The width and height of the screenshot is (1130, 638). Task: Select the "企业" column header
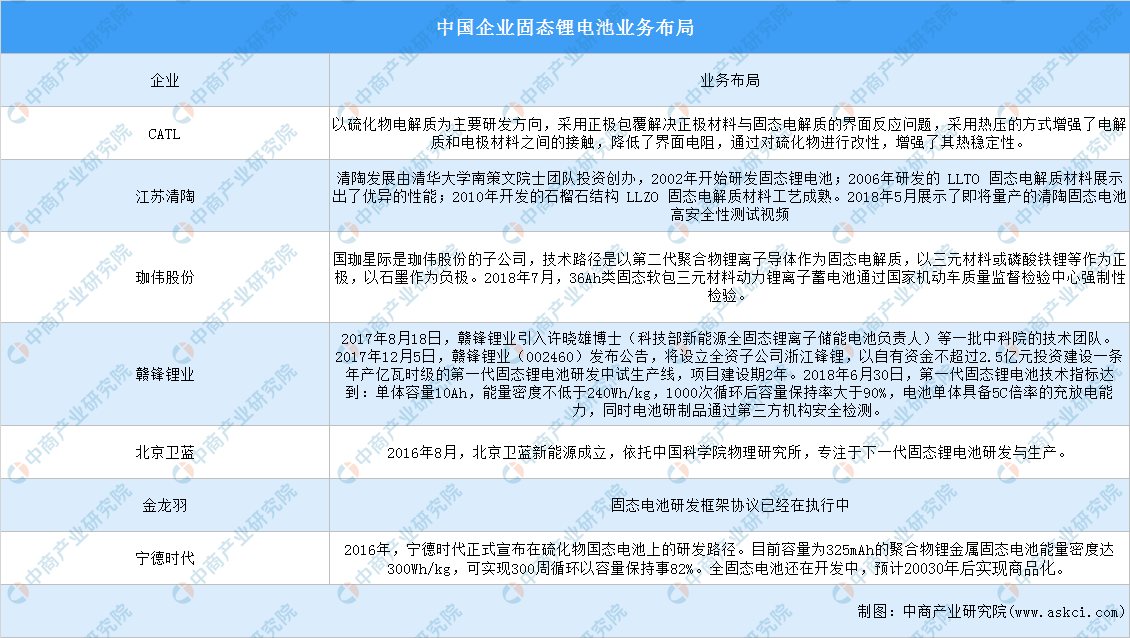pos(165,81)
